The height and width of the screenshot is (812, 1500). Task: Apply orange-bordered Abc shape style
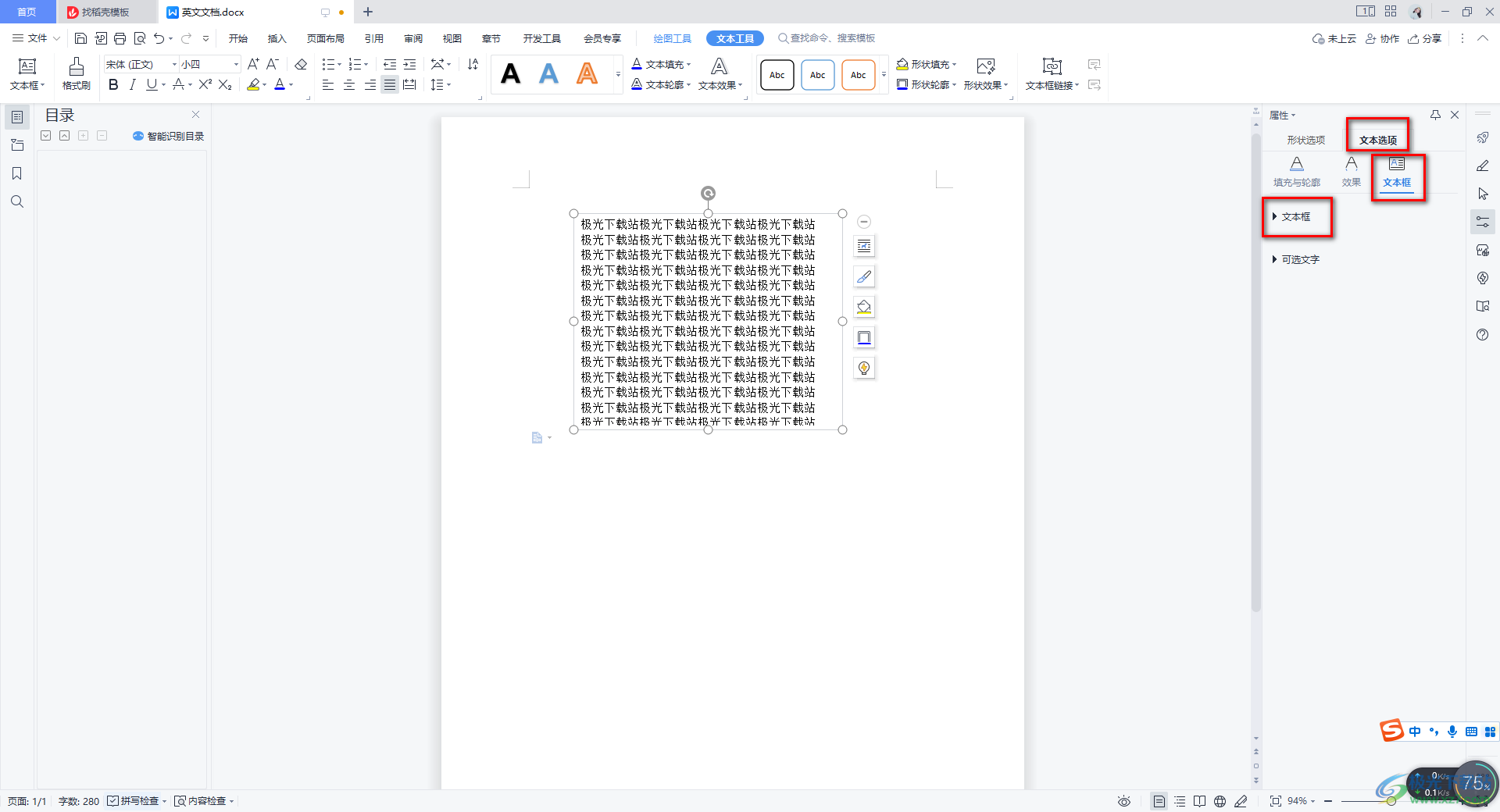859,75
